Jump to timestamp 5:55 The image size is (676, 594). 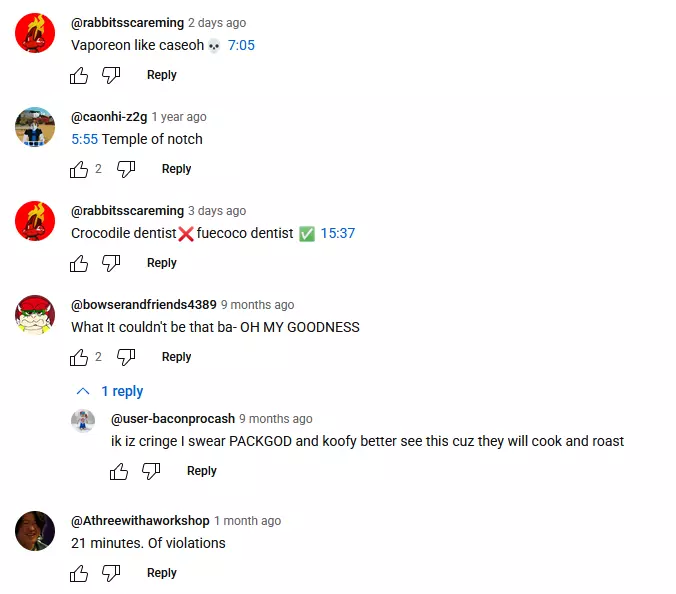(84, 139)
